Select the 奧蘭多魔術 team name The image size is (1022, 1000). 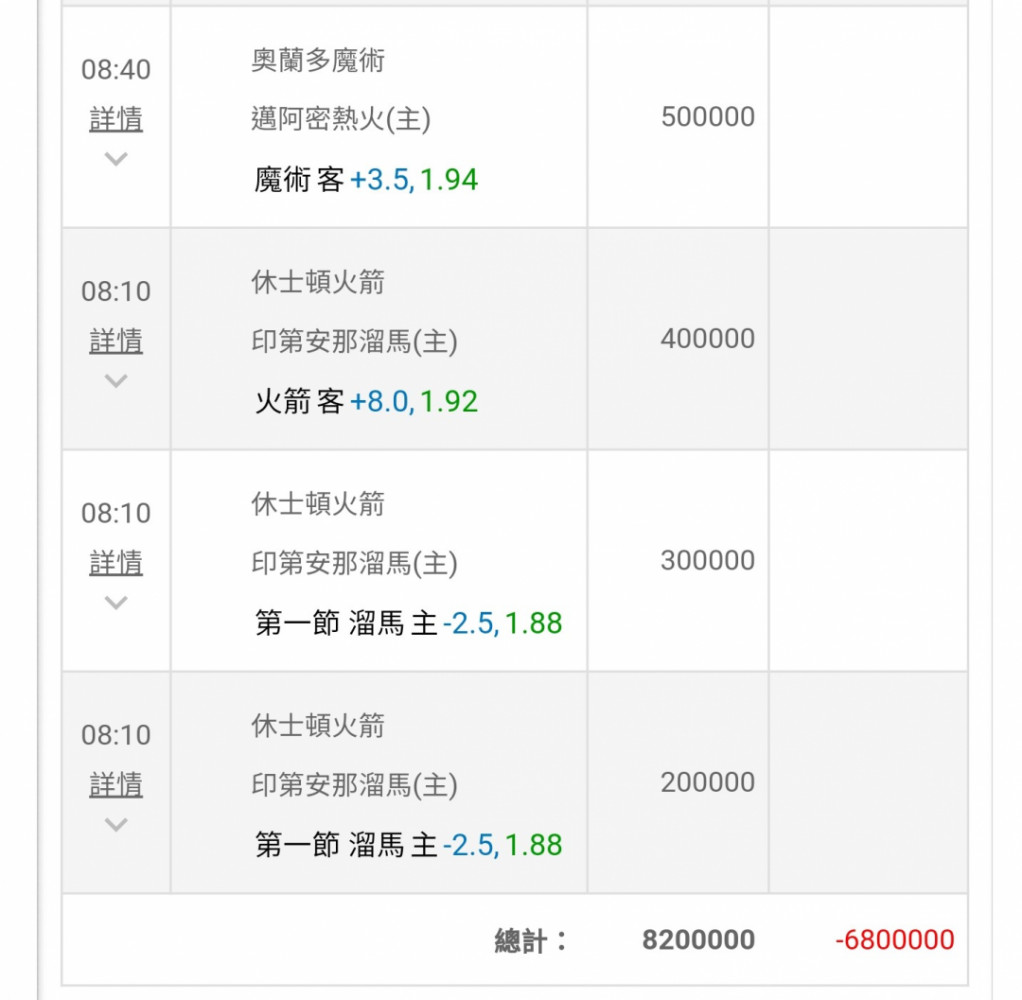(318, 61)
